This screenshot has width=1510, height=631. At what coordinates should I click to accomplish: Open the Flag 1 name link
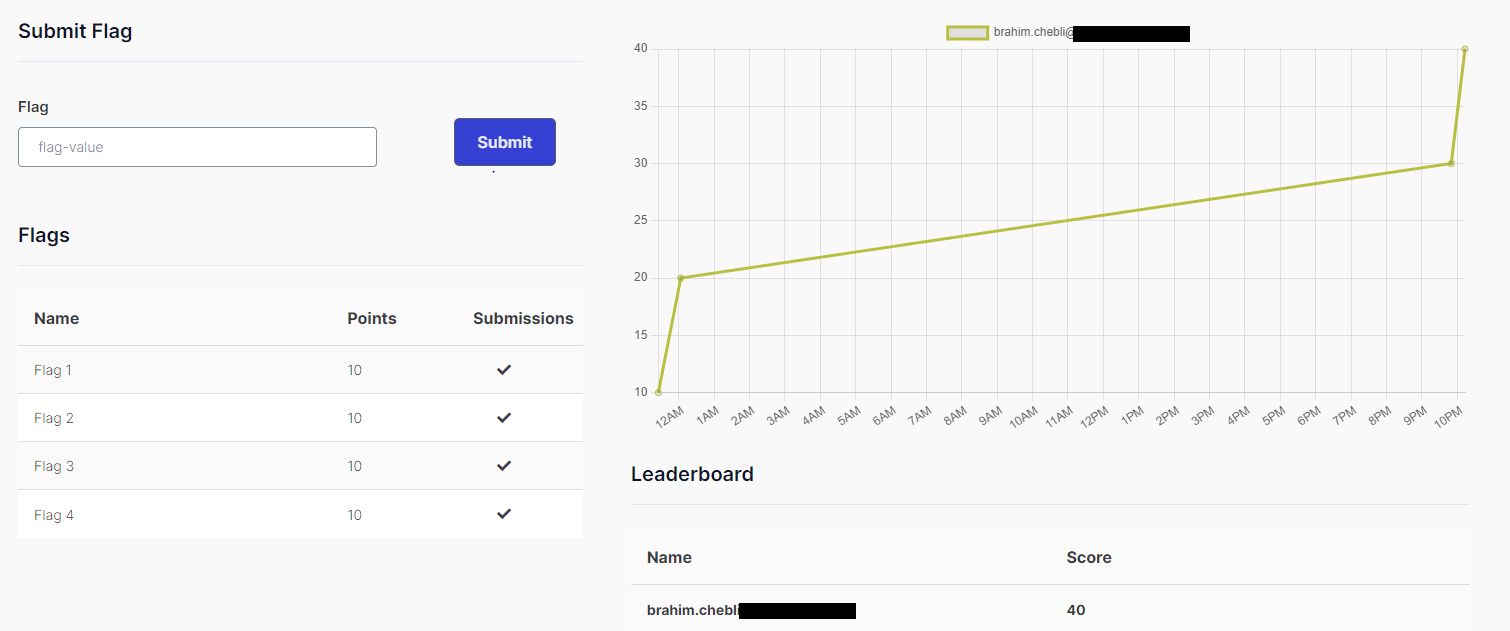click(x=53, y=370)
